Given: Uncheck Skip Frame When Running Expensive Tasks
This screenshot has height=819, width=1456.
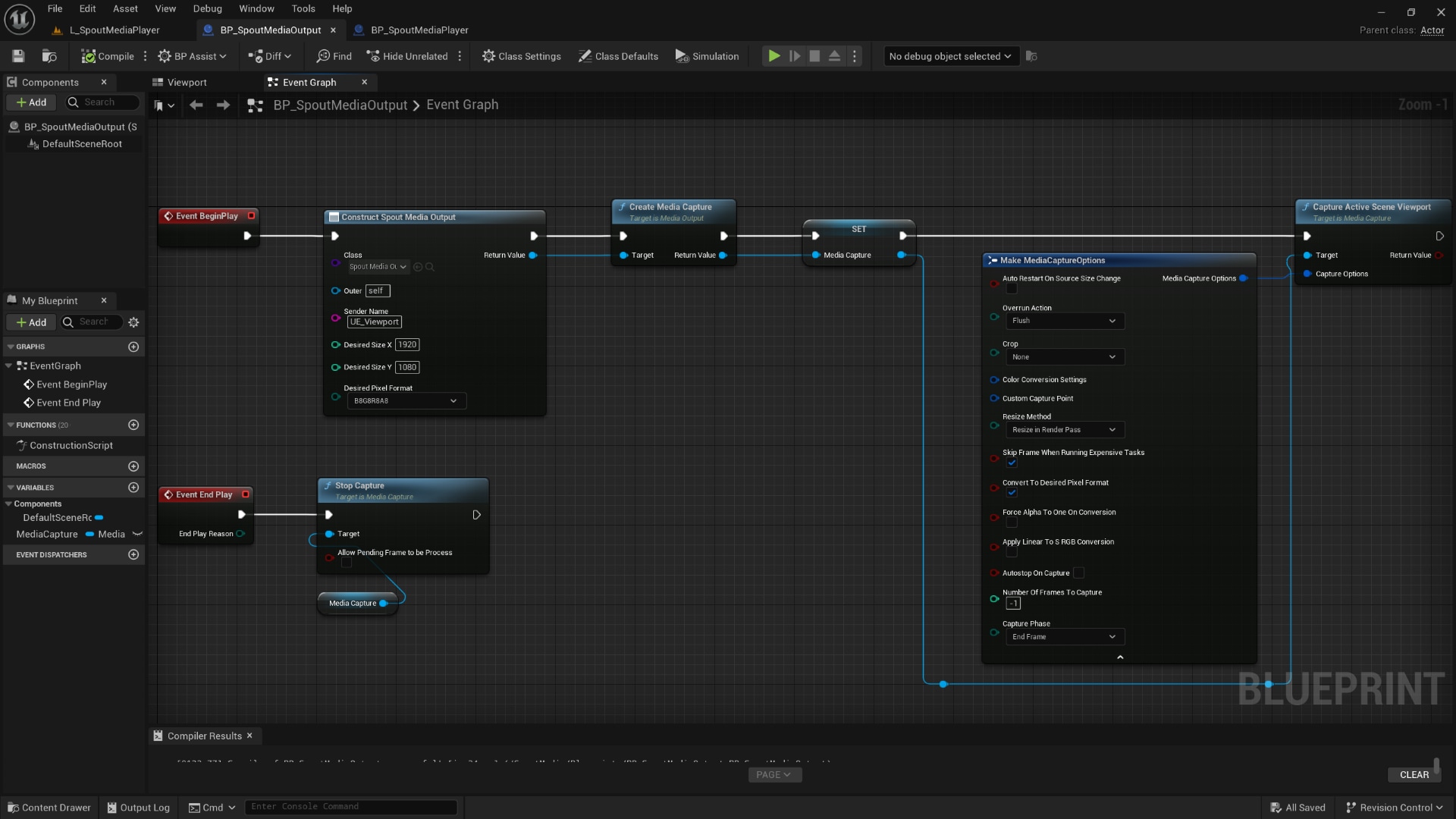Looking at the screenshot, I should 1012,463.
